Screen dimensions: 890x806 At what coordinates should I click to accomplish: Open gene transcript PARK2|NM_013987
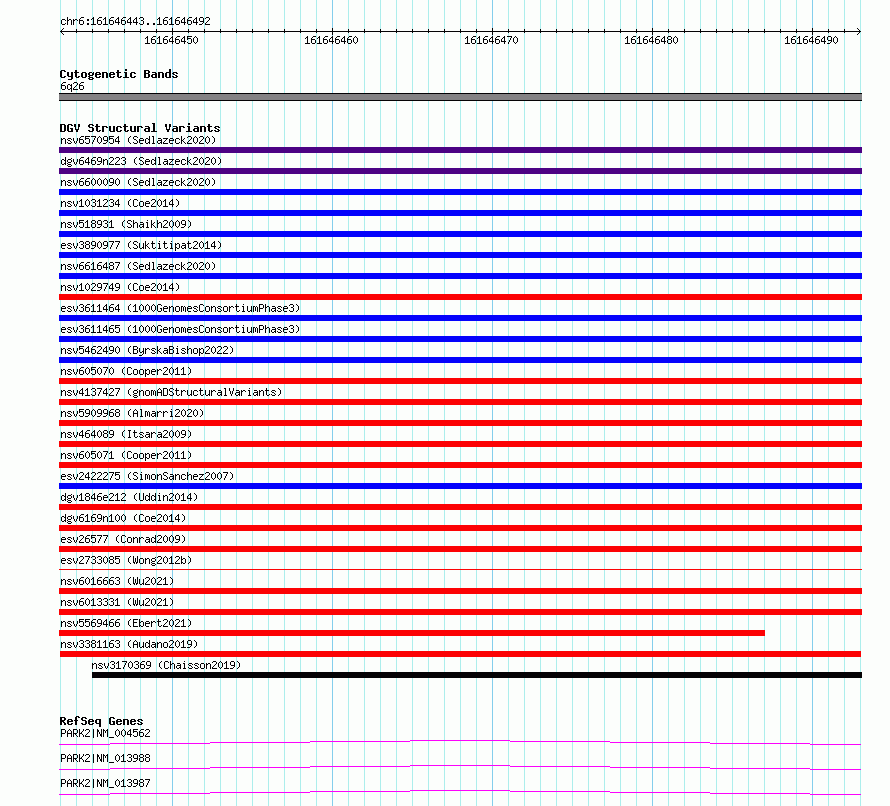tap(106, 783)
